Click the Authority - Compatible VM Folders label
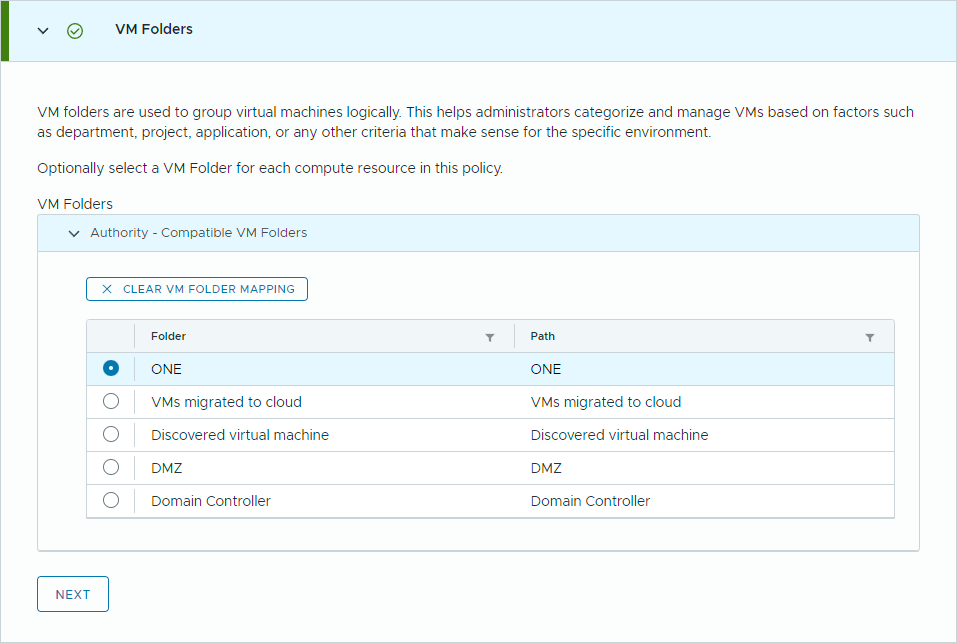The width and height of the screenshot is (957, 643). (198, 232)
